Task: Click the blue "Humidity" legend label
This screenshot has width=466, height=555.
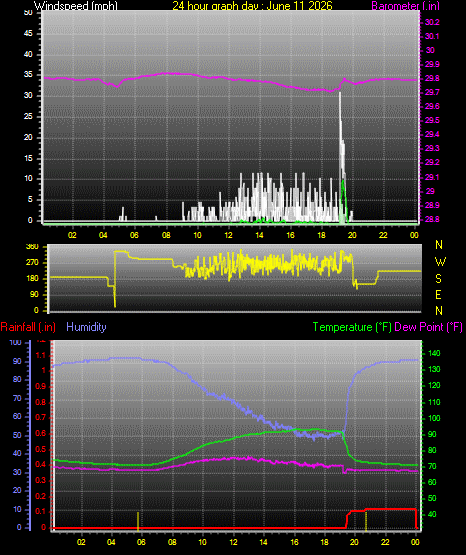Action: point(86,327)
